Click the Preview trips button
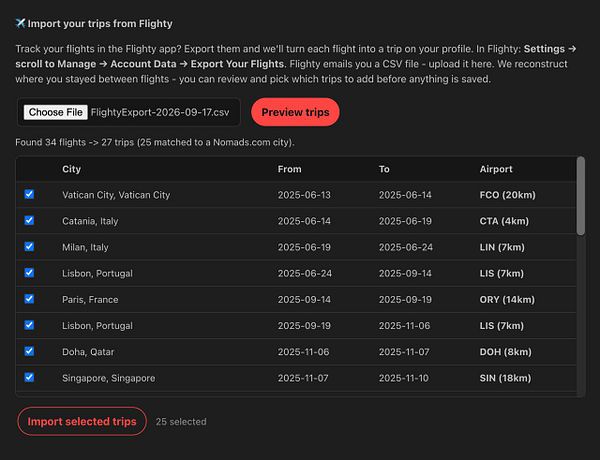 click(x=295, y=112)
